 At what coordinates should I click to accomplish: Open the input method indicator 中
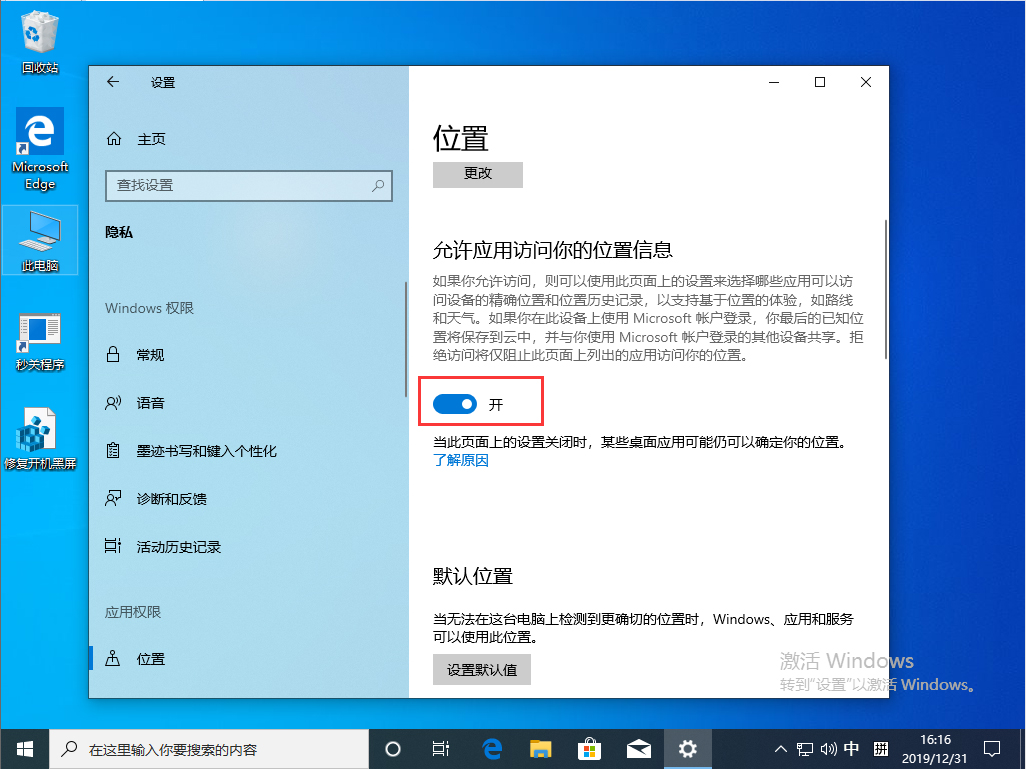(853, 748)
